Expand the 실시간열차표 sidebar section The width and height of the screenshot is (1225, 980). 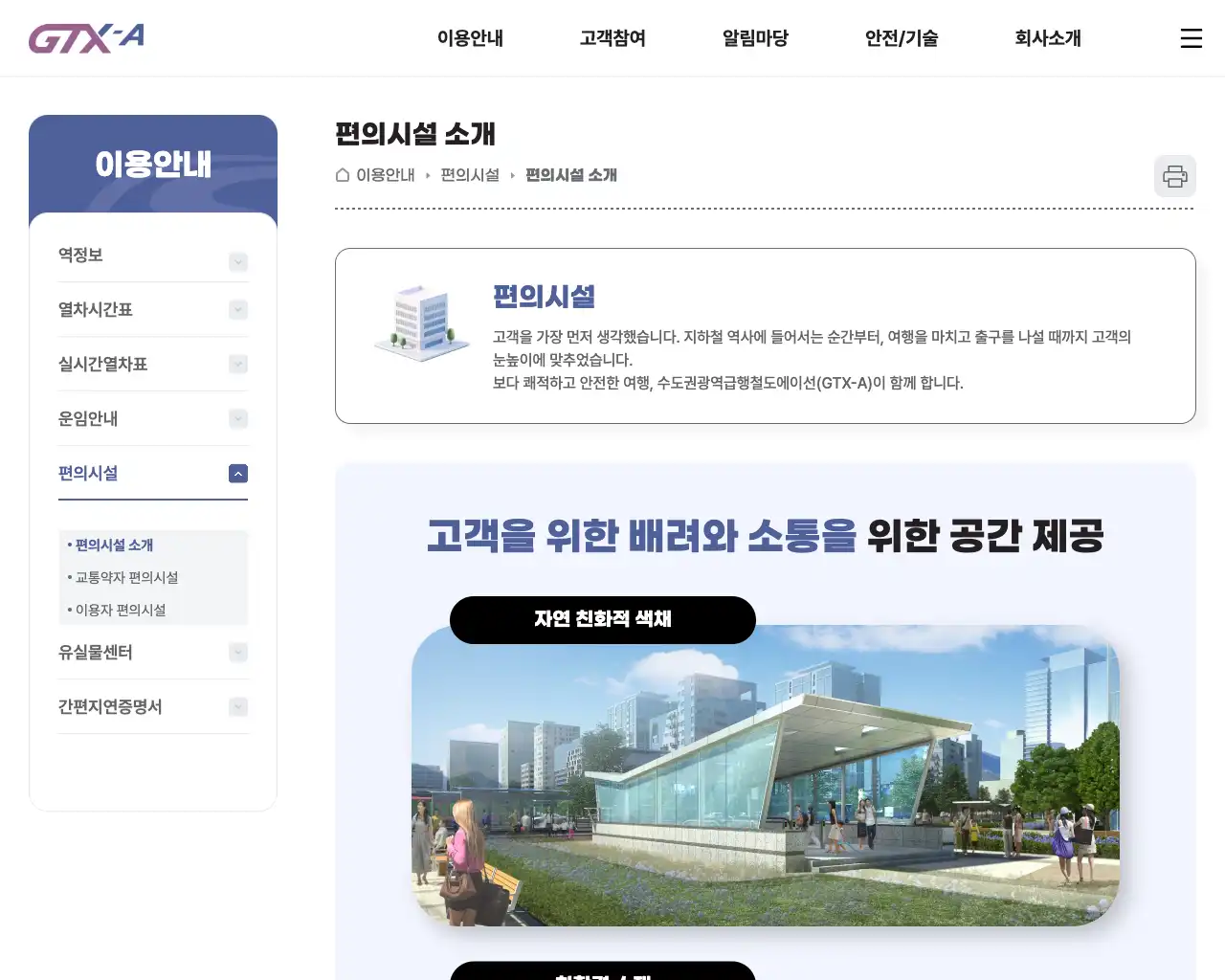(x=237, y=364)
